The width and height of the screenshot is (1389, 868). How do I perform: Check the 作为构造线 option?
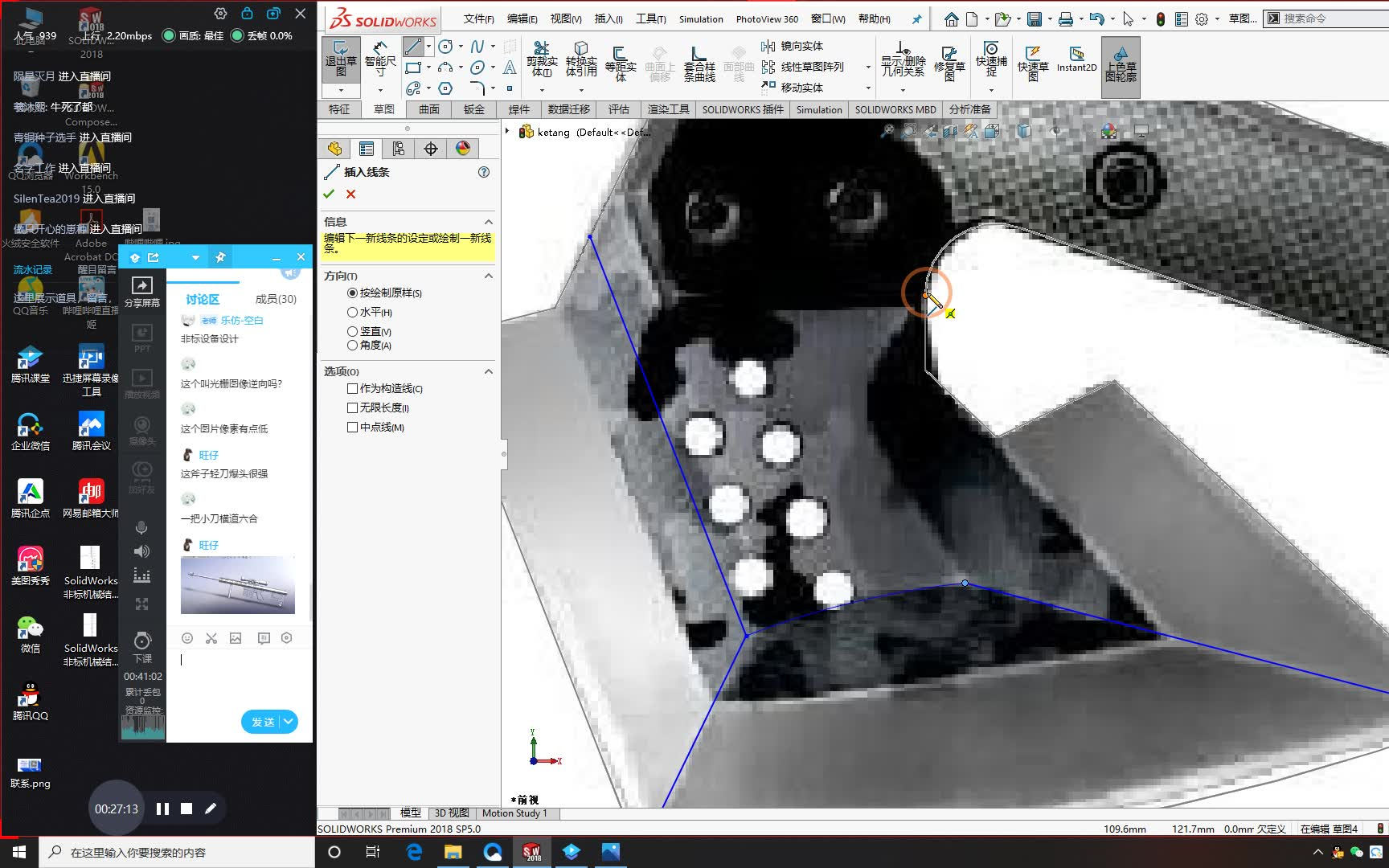pos(352,388)
